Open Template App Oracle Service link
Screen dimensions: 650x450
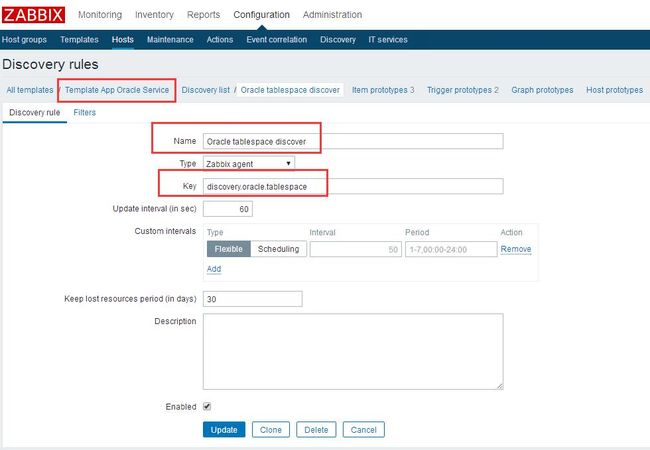pos(117,90)
